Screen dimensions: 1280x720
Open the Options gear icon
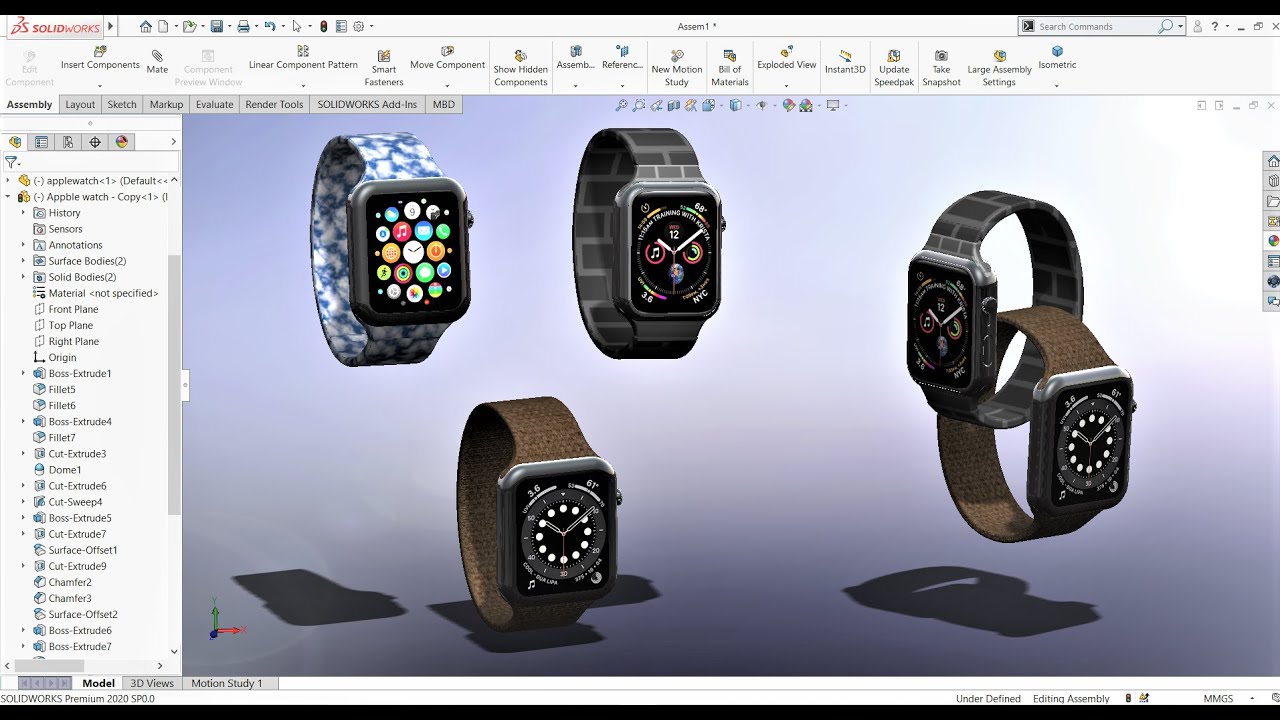click(x=359, y=27)
